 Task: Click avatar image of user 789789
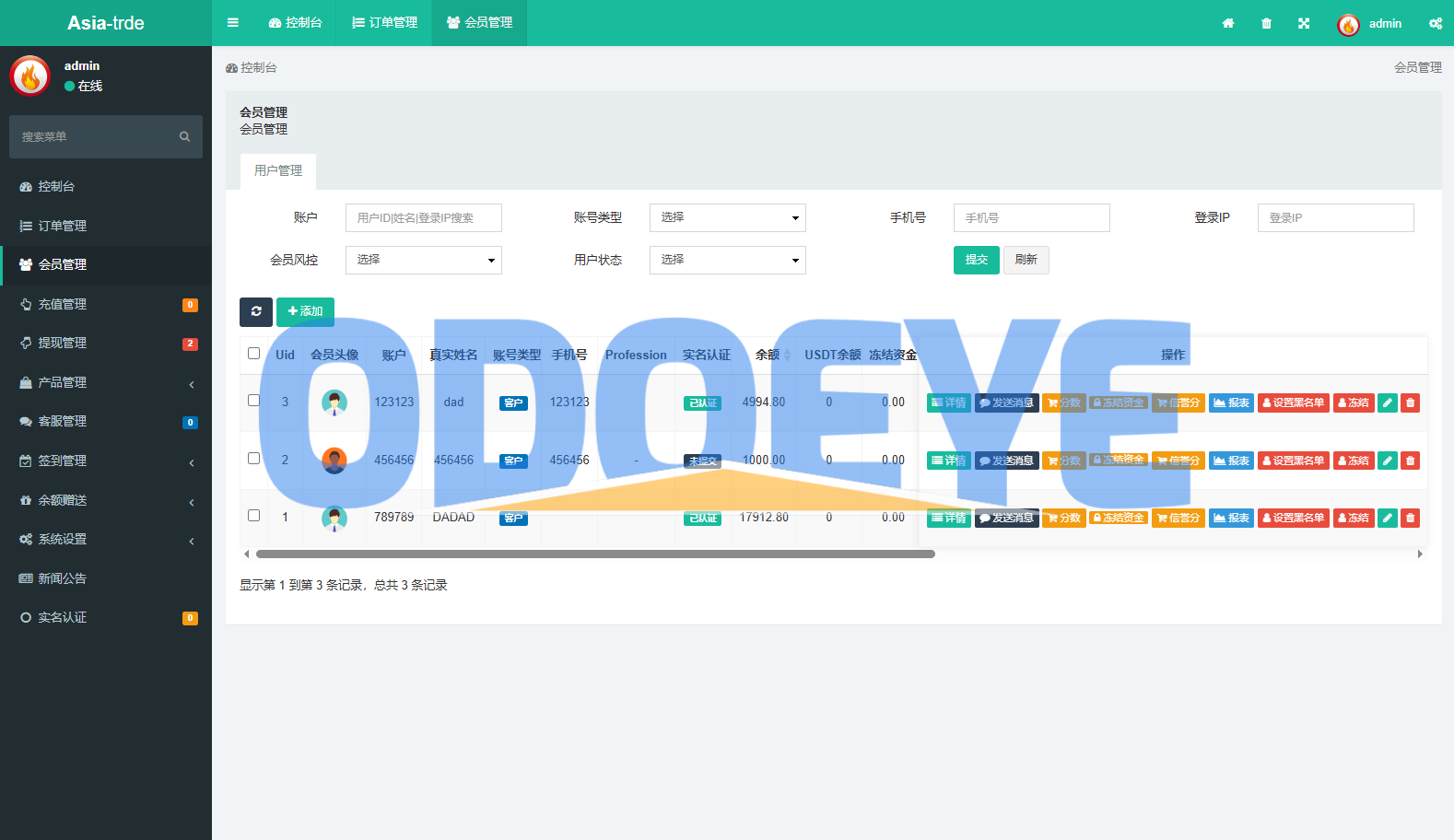click(334, 518)
